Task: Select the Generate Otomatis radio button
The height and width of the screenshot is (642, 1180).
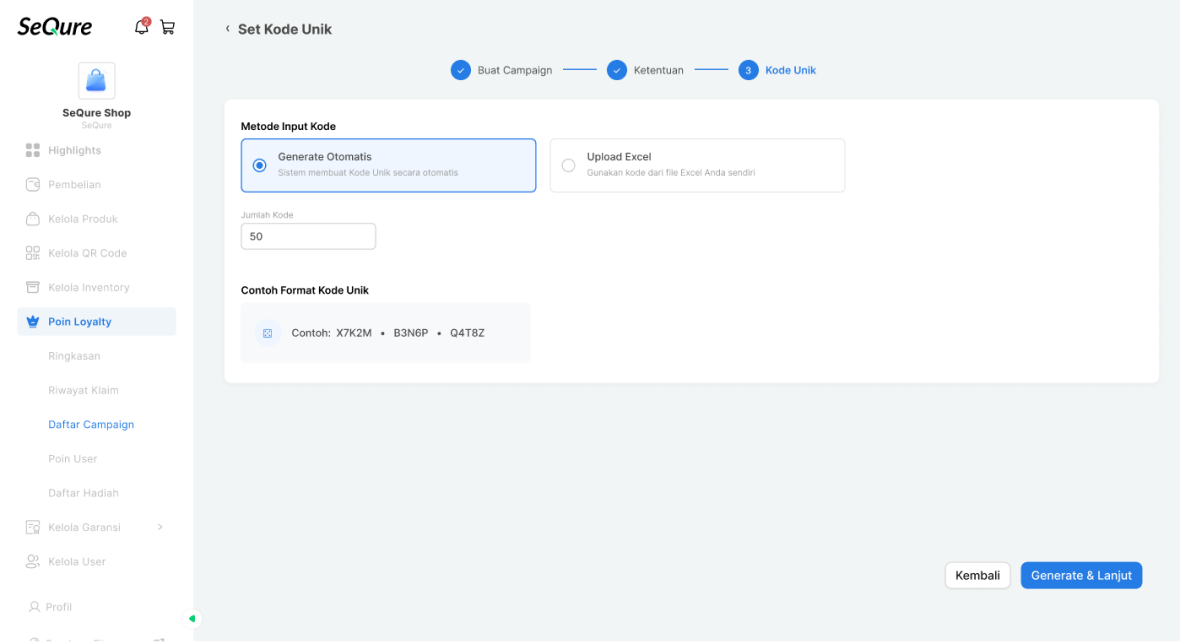Action: click(260, 166)
